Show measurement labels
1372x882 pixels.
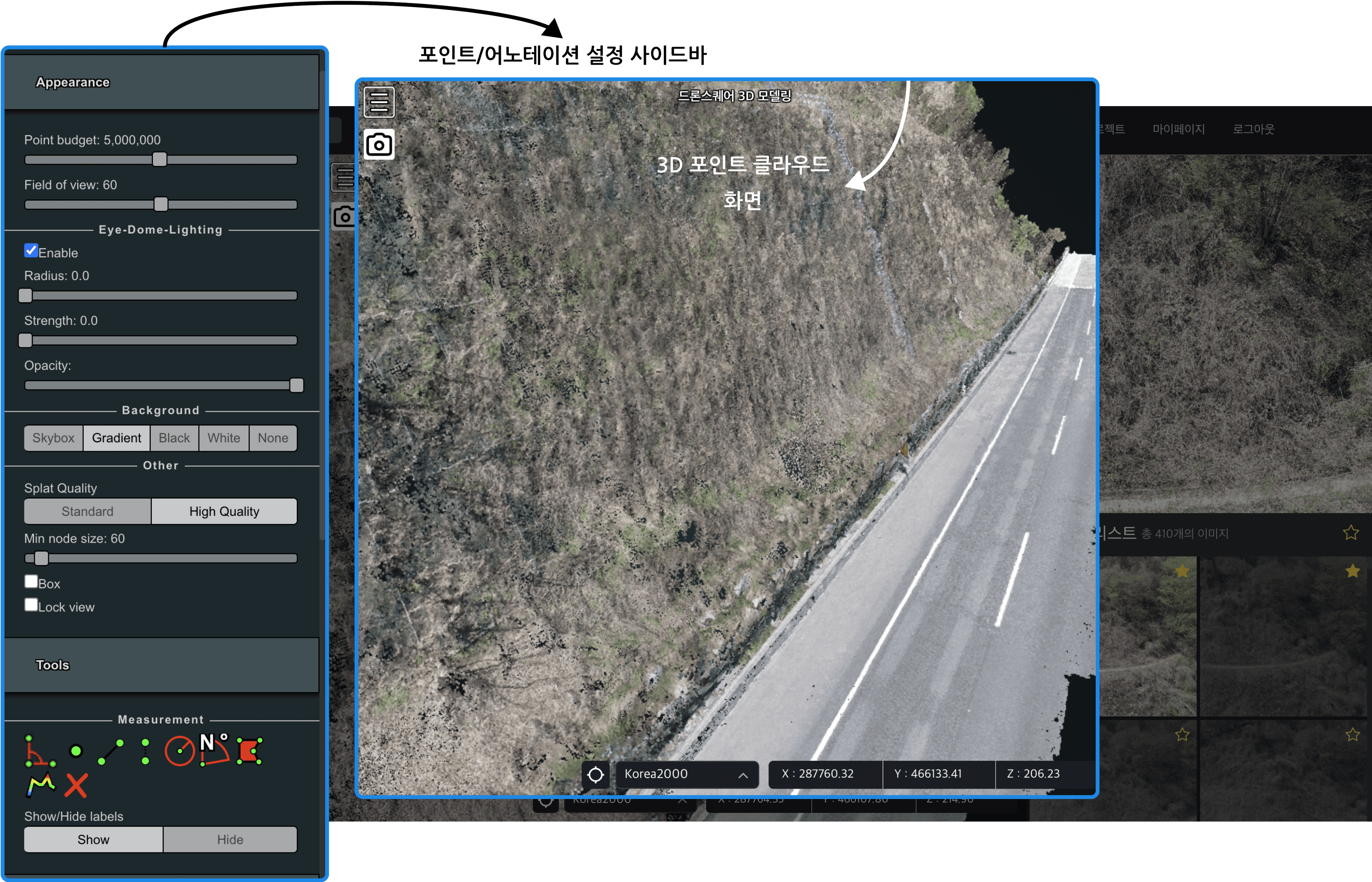coord(93,839)
